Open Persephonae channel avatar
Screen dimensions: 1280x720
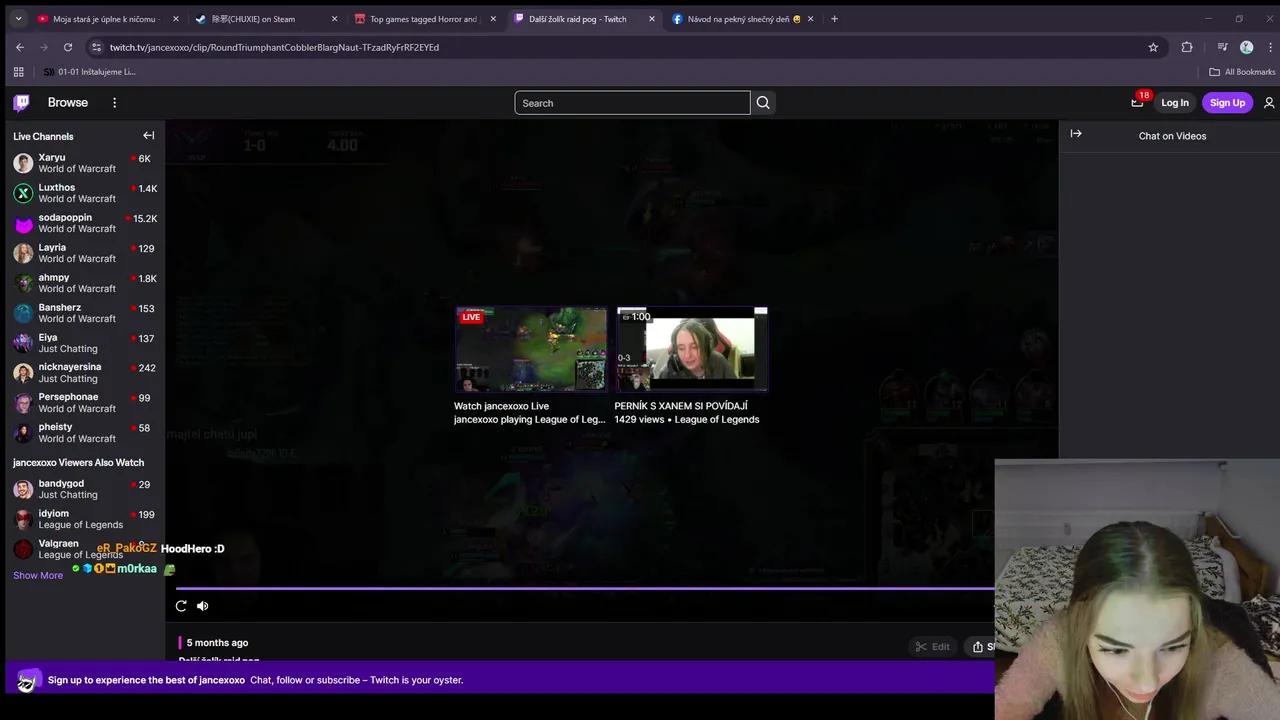tap(23, 403)
